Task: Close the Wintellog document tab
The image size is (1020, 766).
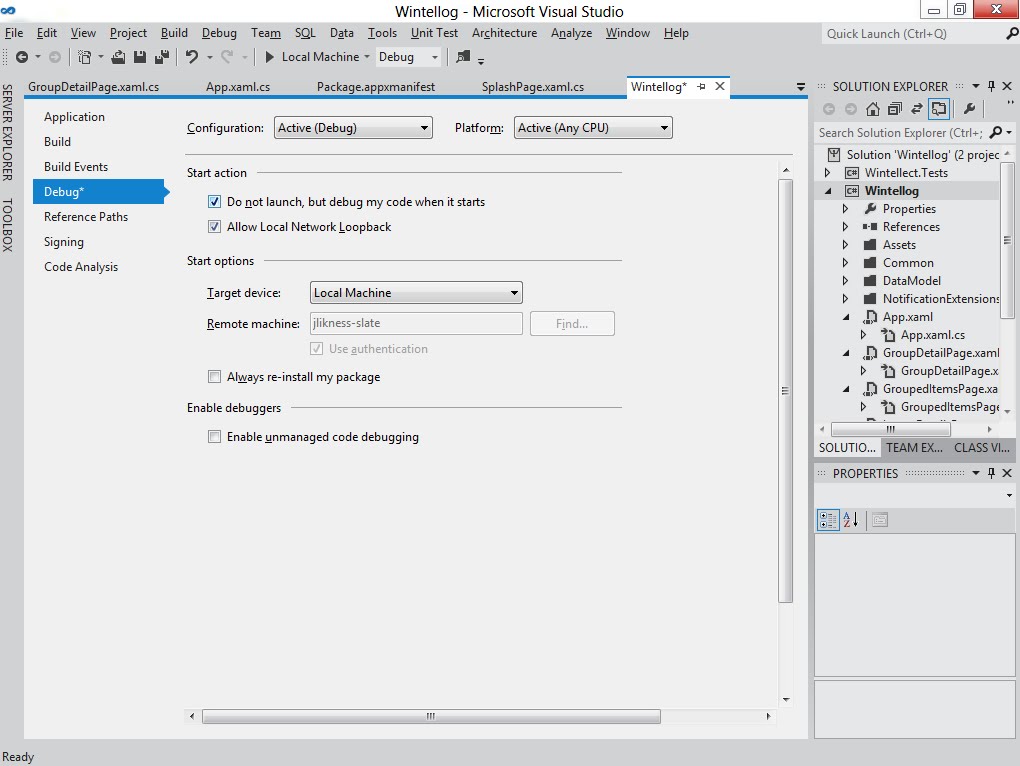Action: [x=719, y=86]
